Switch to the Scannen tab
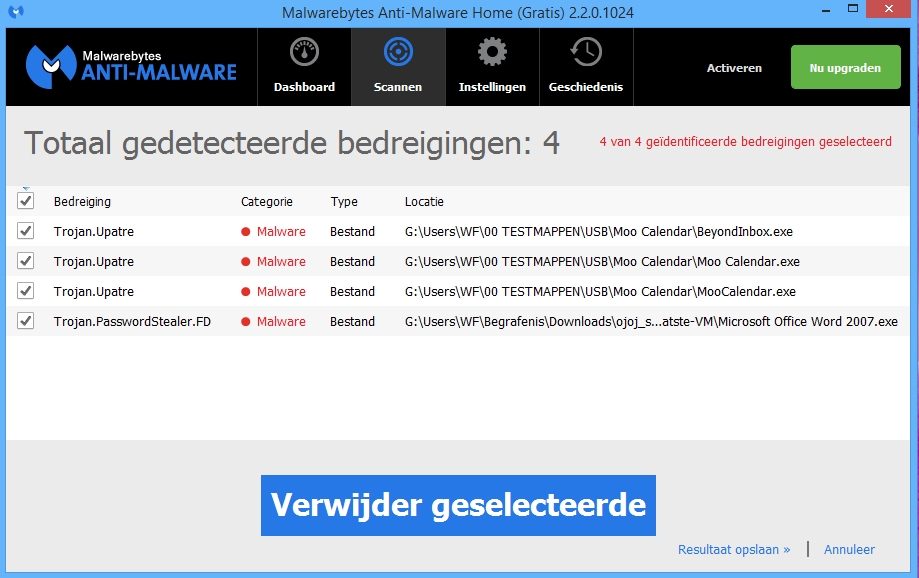This screenshot has height=578, width=919. (x=398, y=67)
